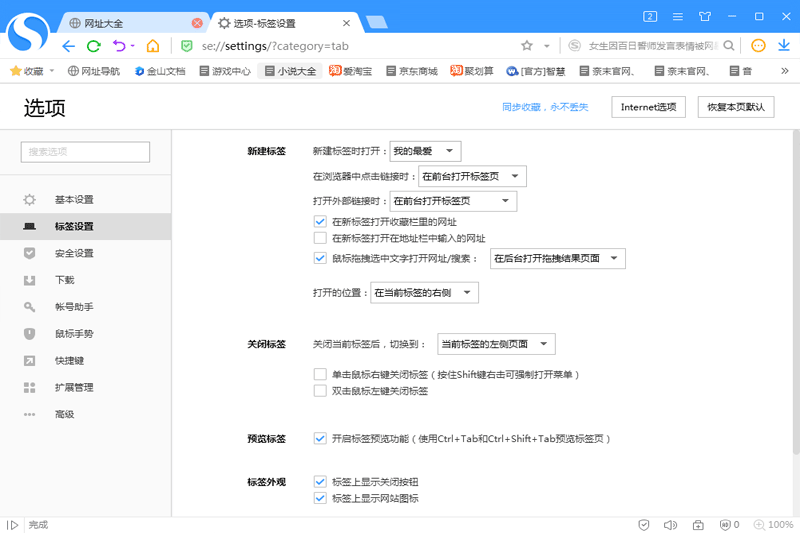
Task: Go to homepage via the house icon
Action: (x=153, y=46)
